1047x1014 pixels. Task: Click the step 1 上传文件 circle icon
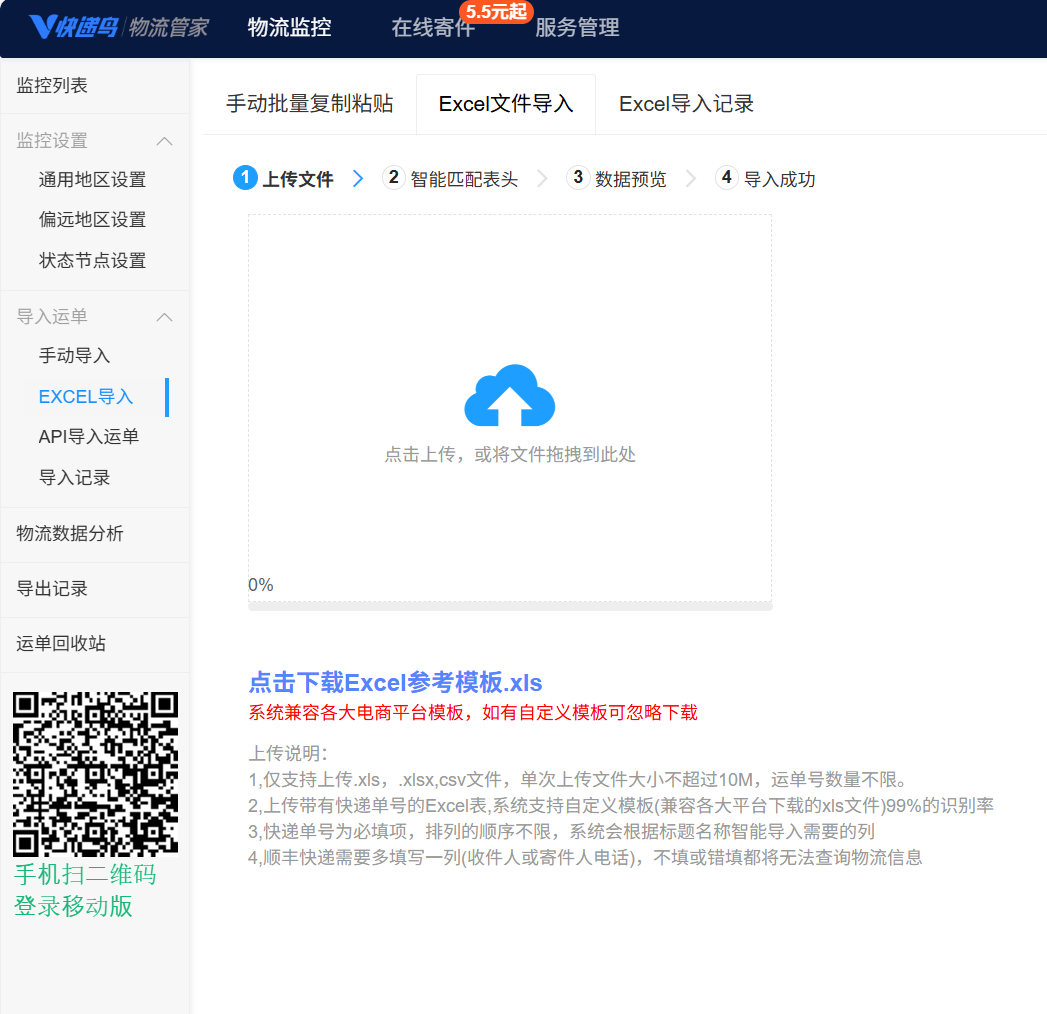point(245,178)
